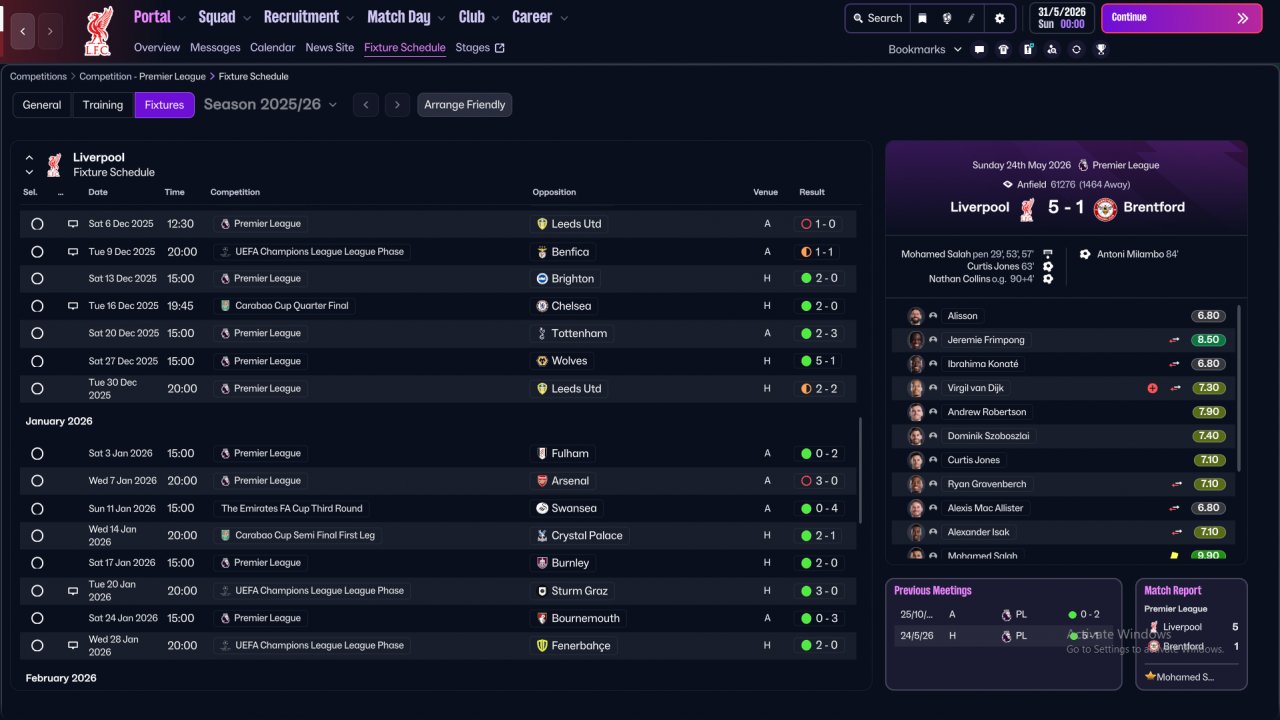The image size is (1280, 720).
Task: Click the TV icon on the Benfica fixture row
Action: [73, 252]
